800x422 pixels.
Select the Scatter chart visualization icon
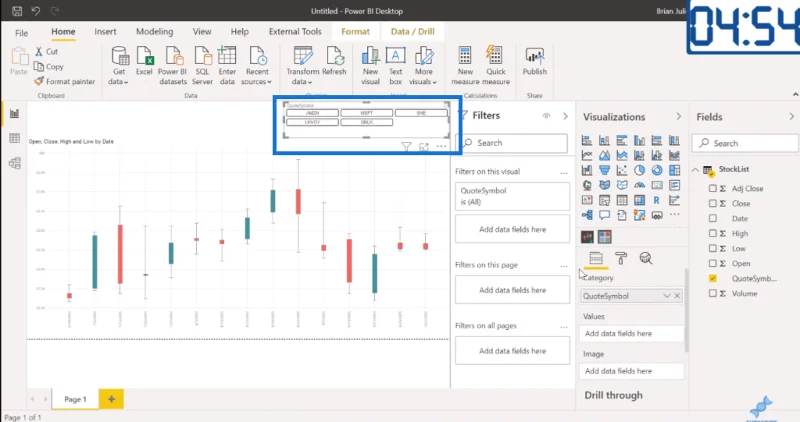[622, 170]
